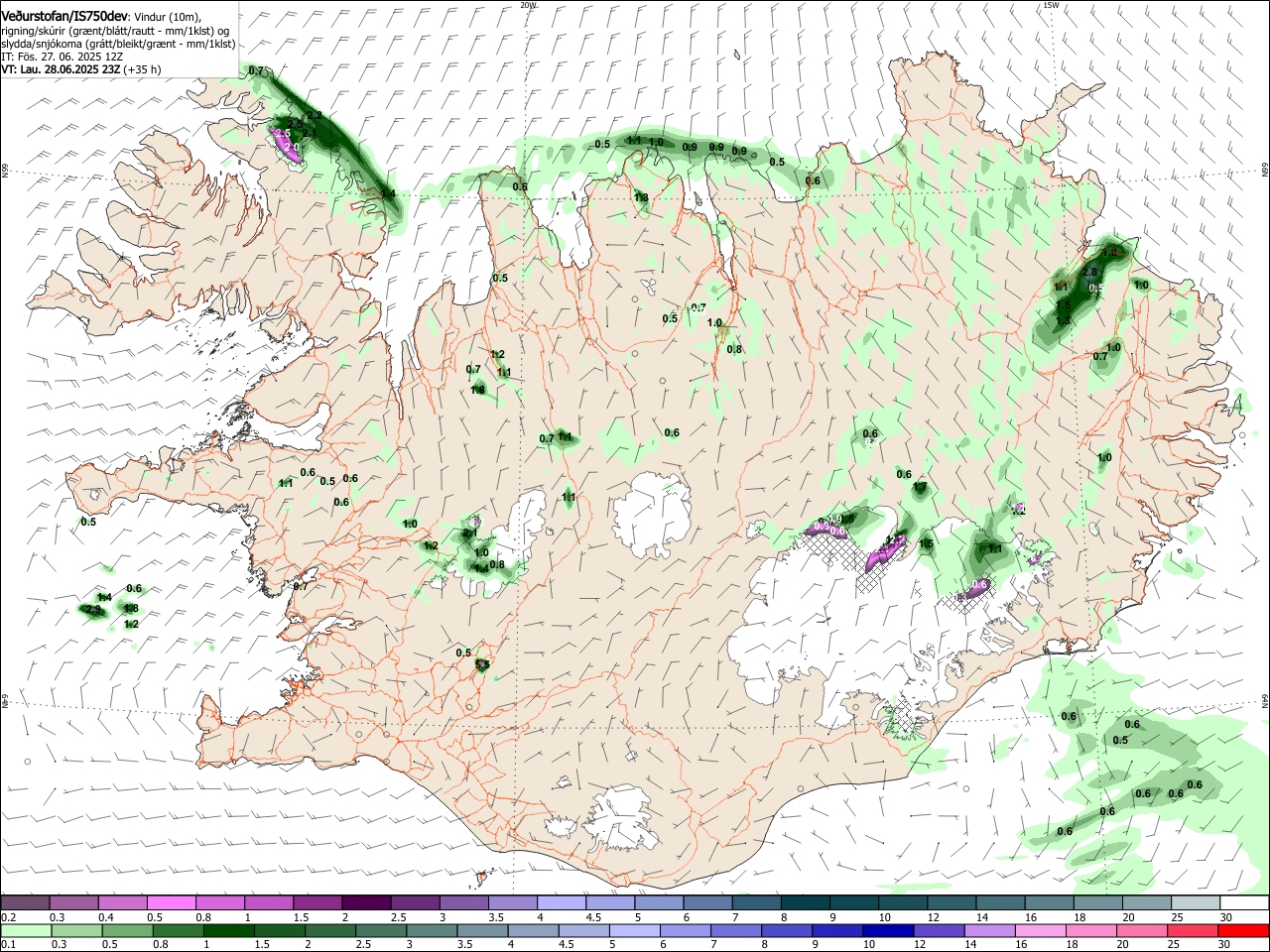Click the upper-row legend label 30
The image size is (1270, 952).
pos(1226,917)
